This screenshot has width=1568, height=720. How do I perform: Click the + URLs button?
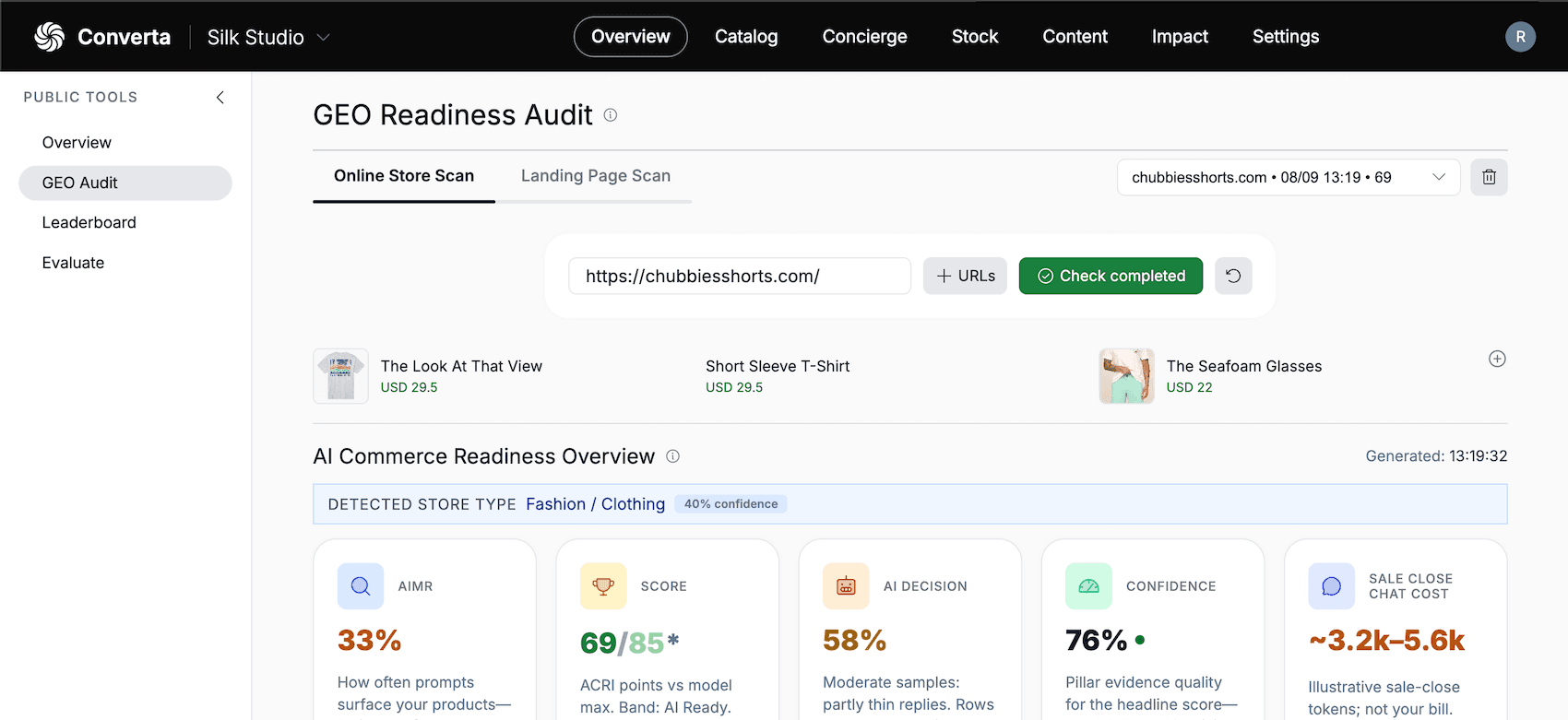point(965,276)
